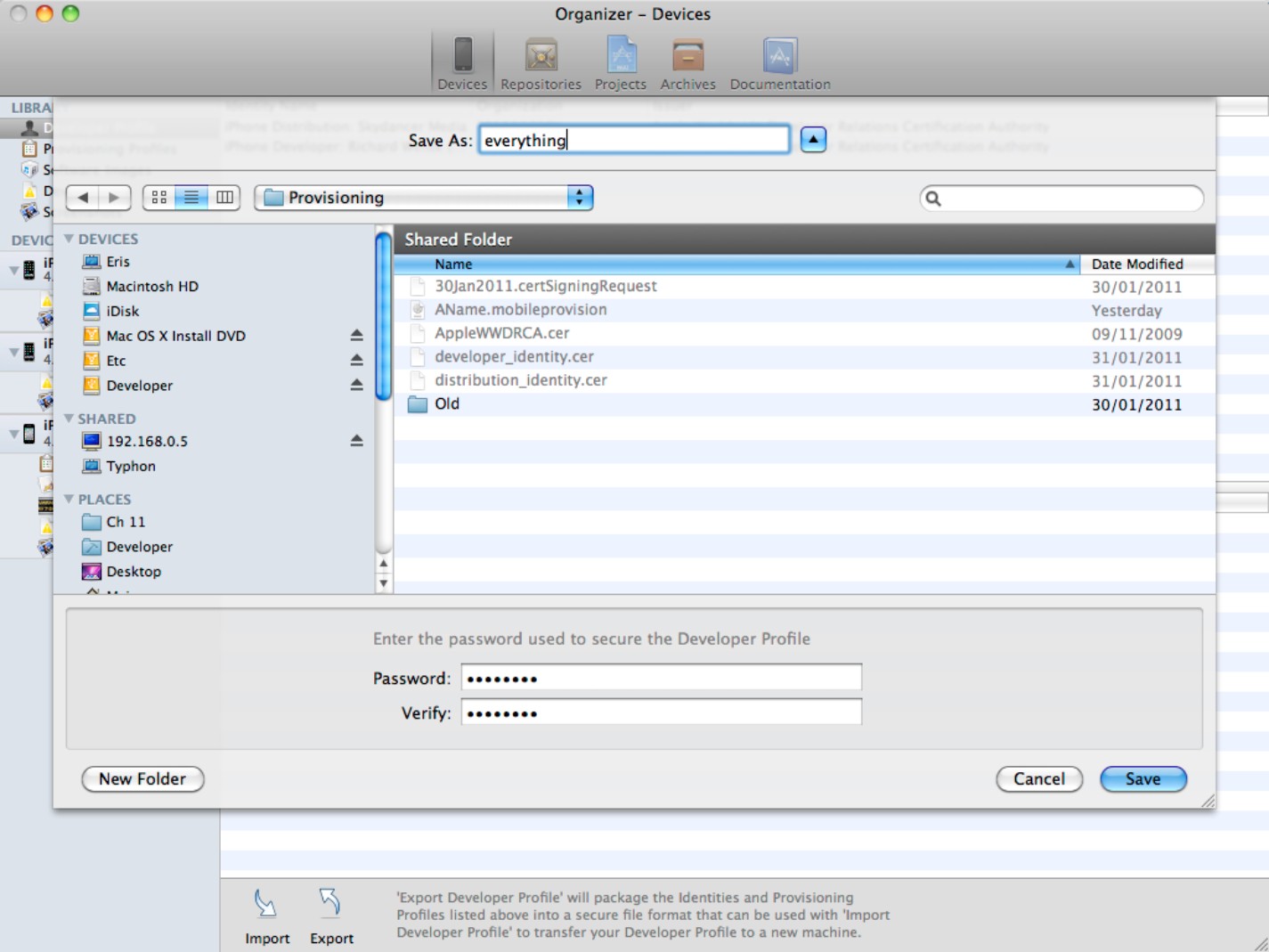Image resolution: width=1269 pixels, height=952 pixels.
Task: Switch to Projects in the Organizer toolbar
Action: click(621, 63)
